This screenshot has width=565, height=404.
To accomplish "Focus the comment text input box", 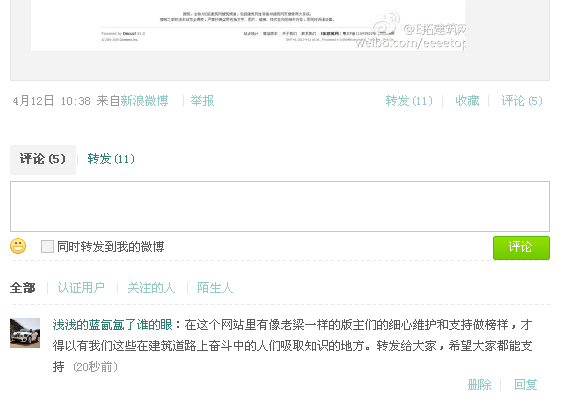I will coord(280,207).
